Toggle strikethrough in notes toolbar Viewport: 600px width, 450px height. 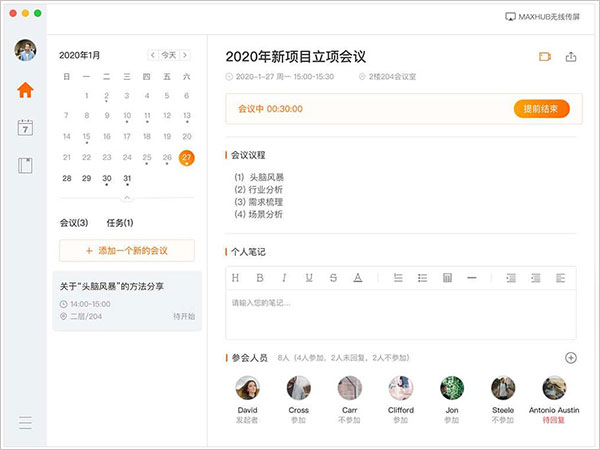coord(333,278)
